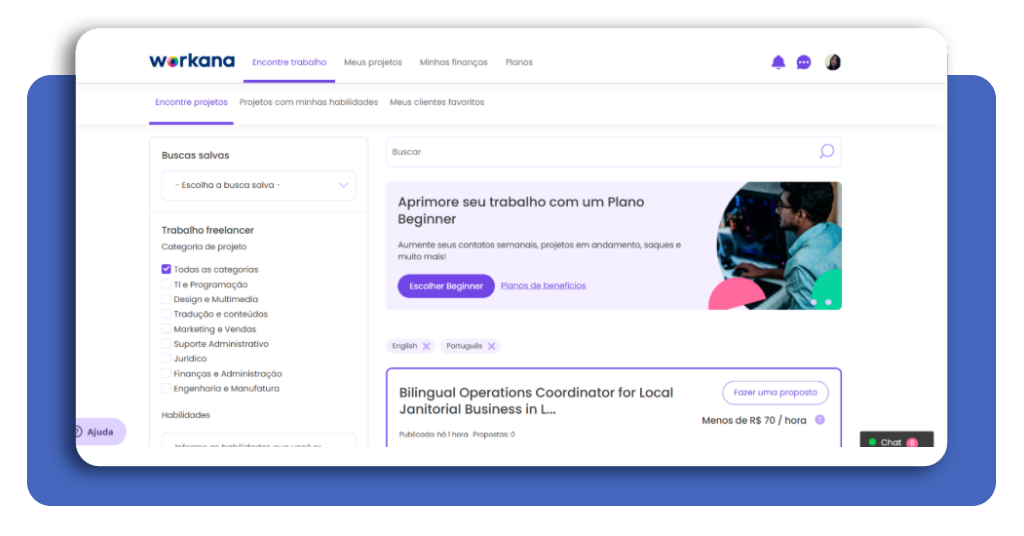Image resolution: width=1024 pixels, height=536 pixels.
Task: Remove the Português language filter
Action: (492, 346)
